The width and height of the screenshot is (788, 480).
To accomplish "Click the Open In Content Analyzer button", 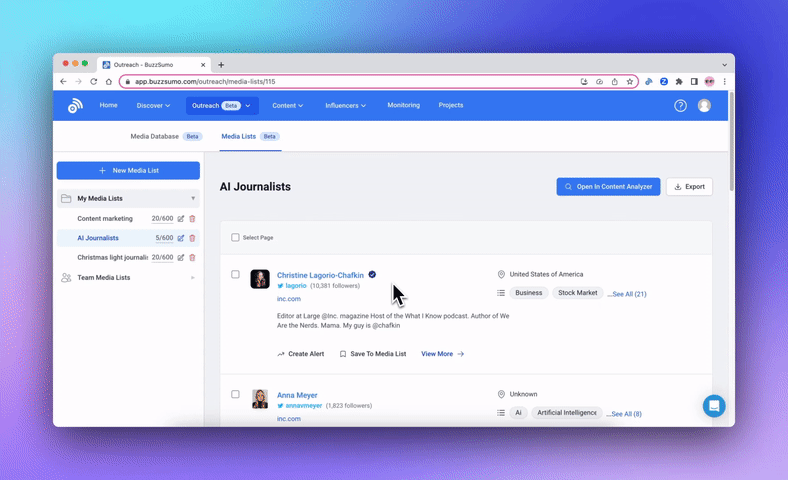I will point(608,187).
